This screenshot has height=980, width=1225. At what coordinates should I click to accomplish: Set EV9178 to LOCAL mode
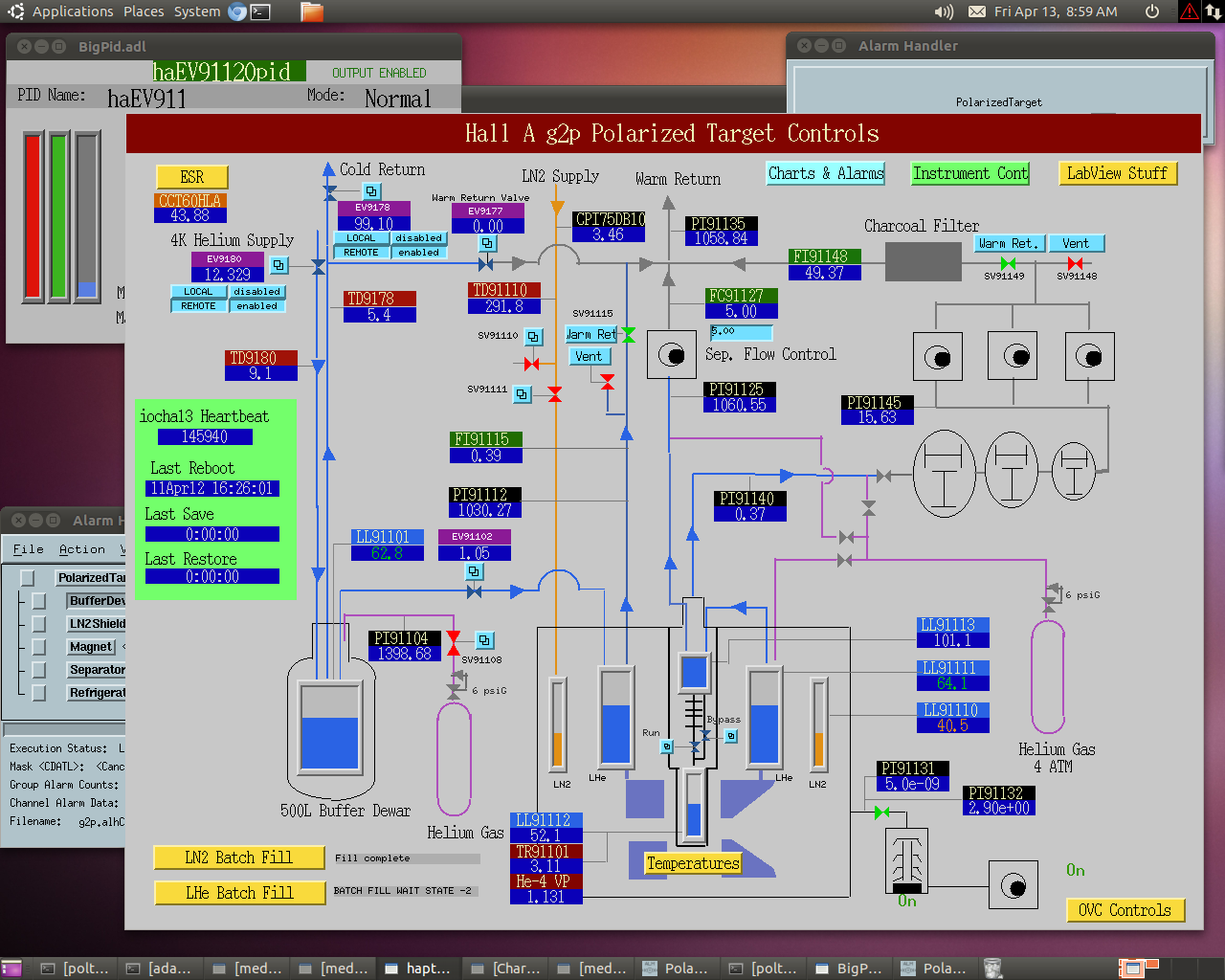pyautogui.click(x=361, y=238)
